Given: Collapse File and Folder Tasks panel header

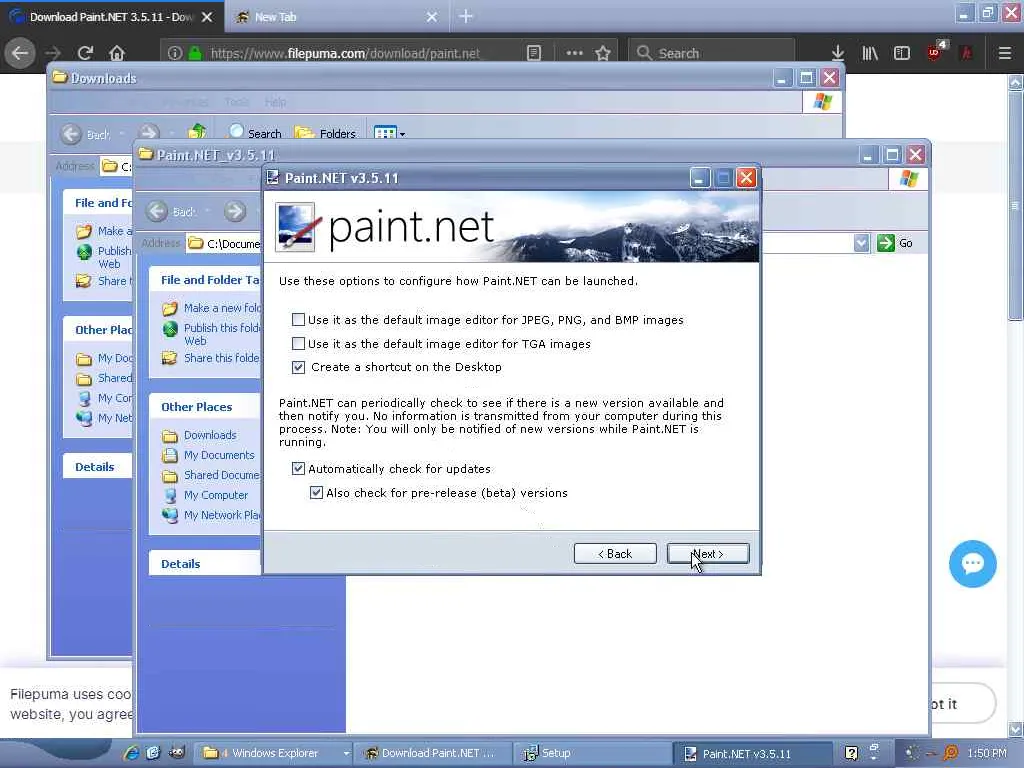Looking at the screenshot, I should 205,280.
